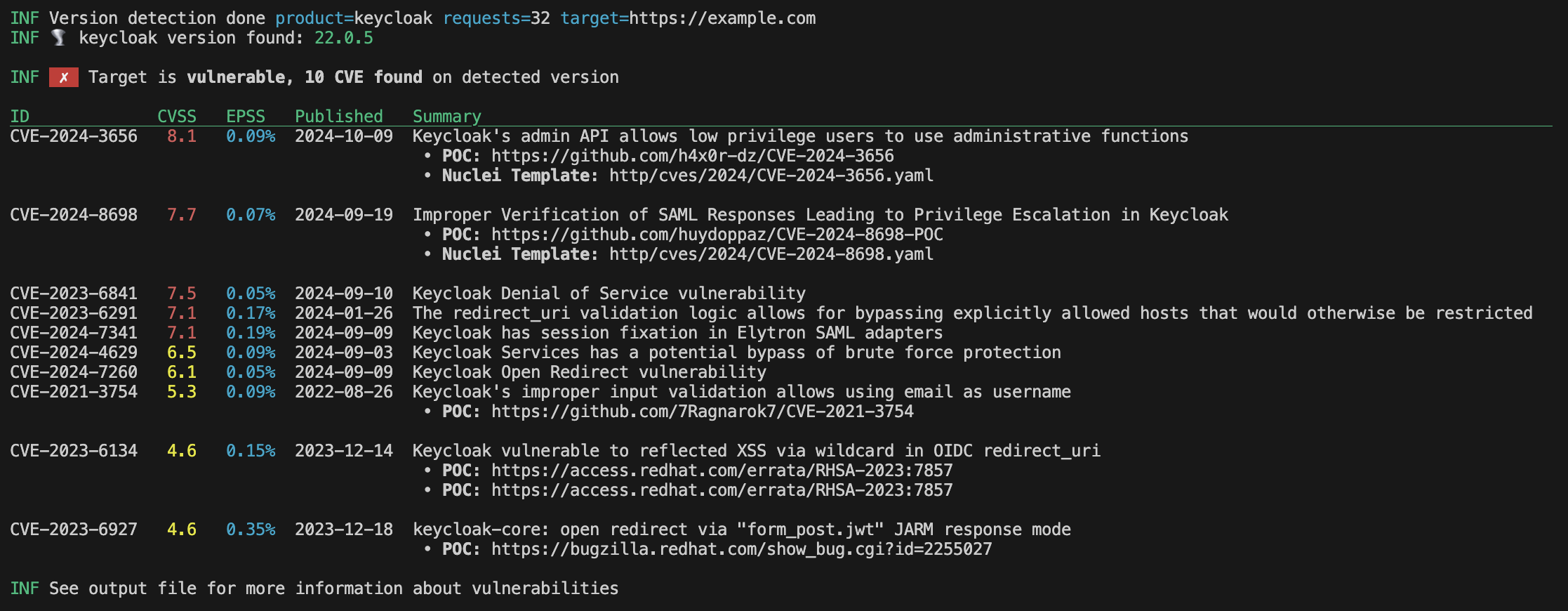Click the CVSS column header

click(177, 117)
